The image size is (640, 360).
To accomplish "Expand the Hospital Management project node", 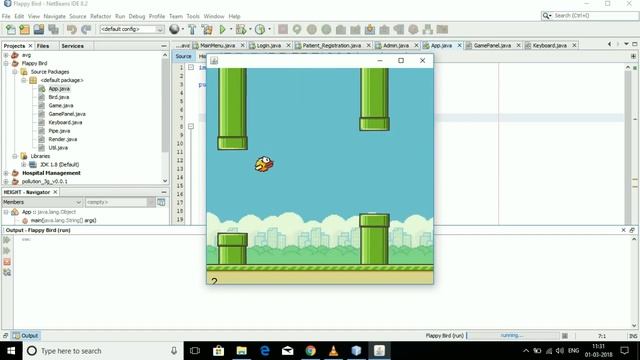I will click(6, 173).
